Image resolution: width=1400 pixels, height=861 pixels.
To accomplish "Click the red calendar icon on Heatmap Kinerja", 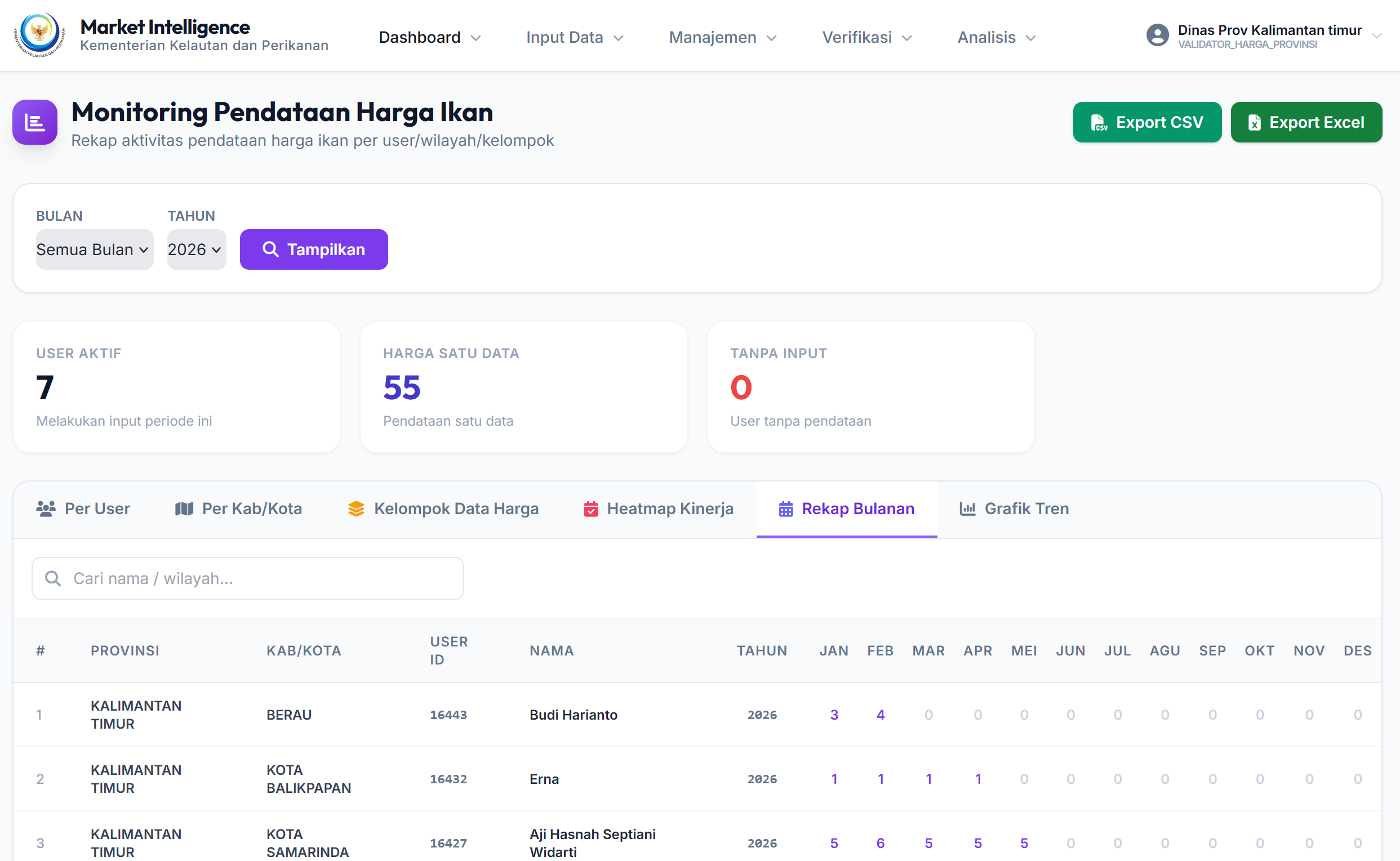I will point(590,508).
